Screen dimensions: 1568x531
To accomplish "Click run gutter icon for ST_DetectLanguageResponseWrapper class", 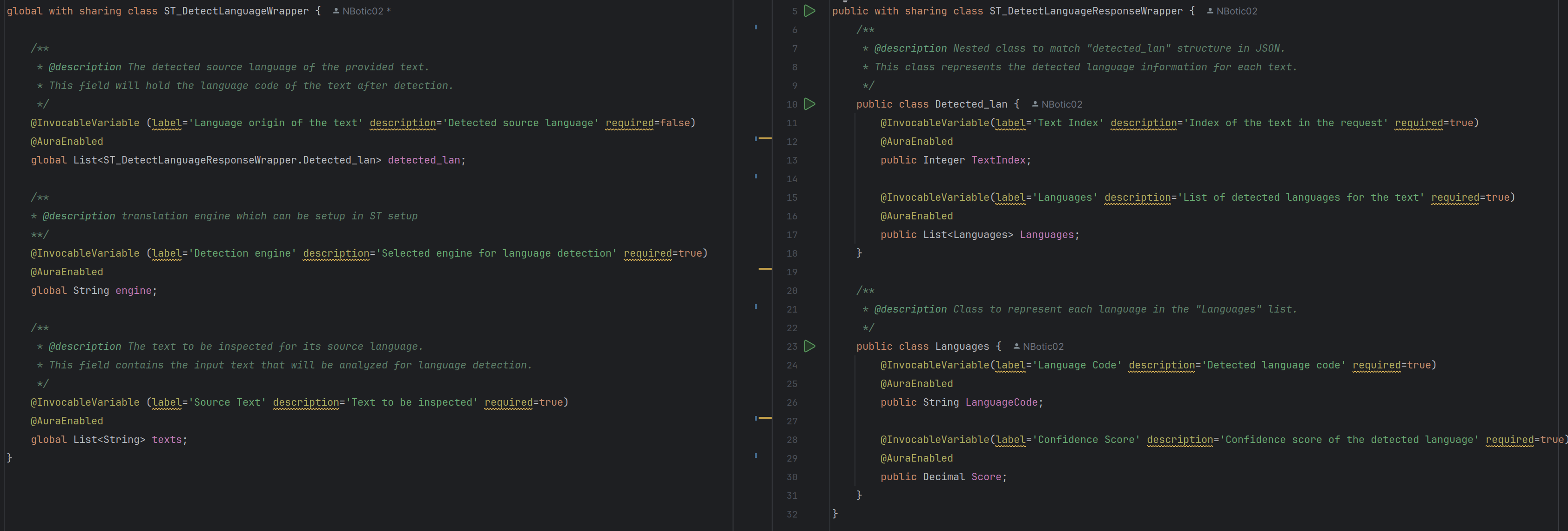I will click(809, 11).
